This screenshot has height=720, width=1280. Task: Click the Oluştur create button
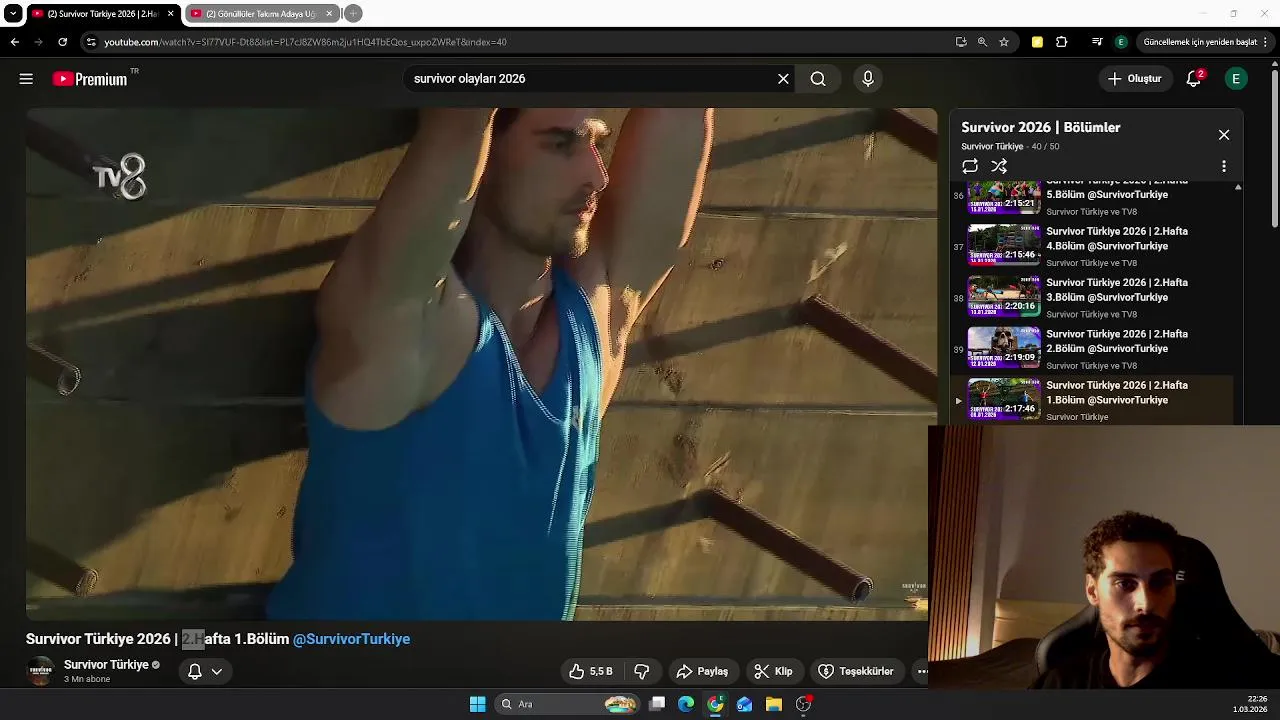1135,79
